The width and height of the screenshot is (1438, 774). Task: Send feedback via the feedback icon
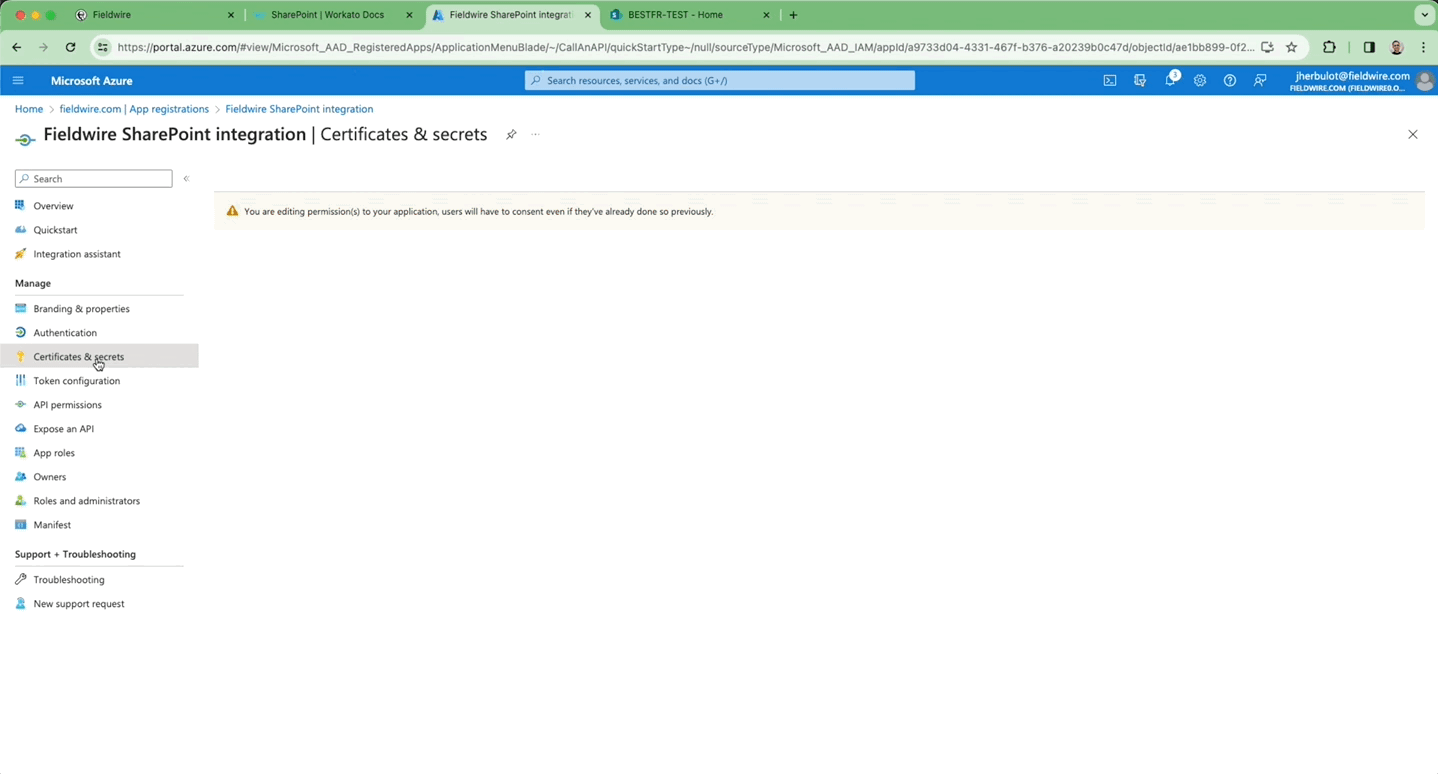coord(1259,80)
